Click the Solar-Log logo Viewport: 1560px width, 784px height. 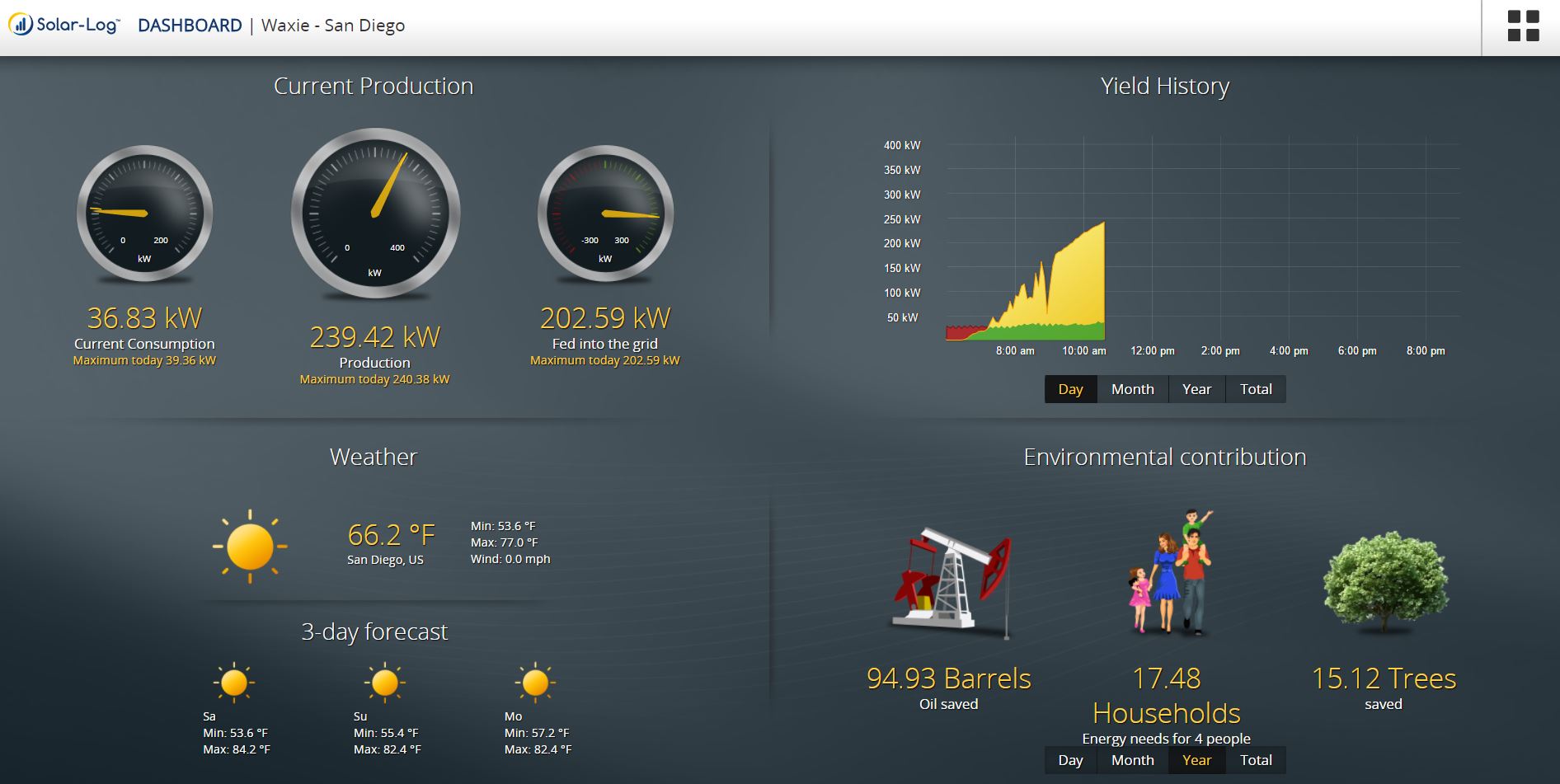click(x=65, y=26)
